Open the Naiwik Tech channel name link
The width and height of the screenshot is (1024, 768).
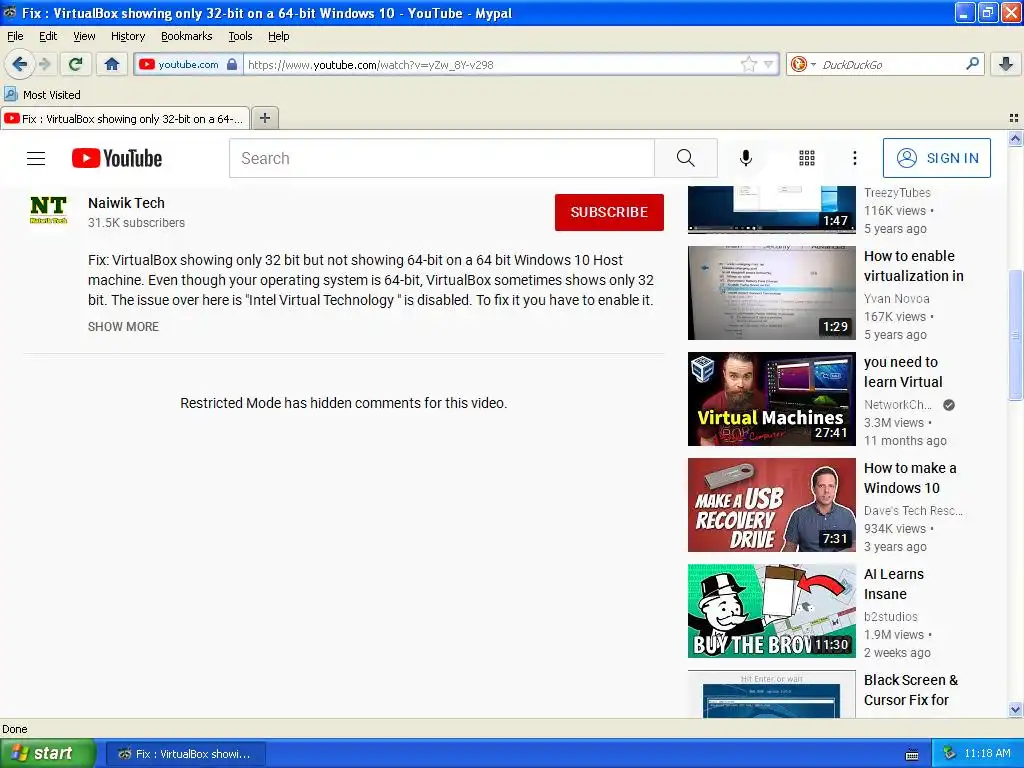click(x=126, y=203)
